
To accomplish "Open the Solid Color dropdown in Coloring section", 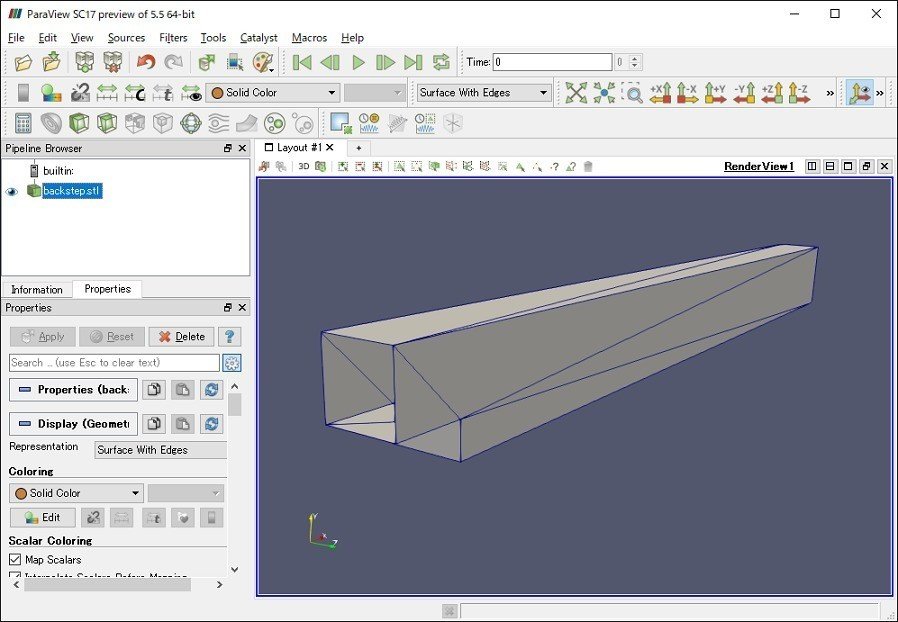I will click(76, 493).
